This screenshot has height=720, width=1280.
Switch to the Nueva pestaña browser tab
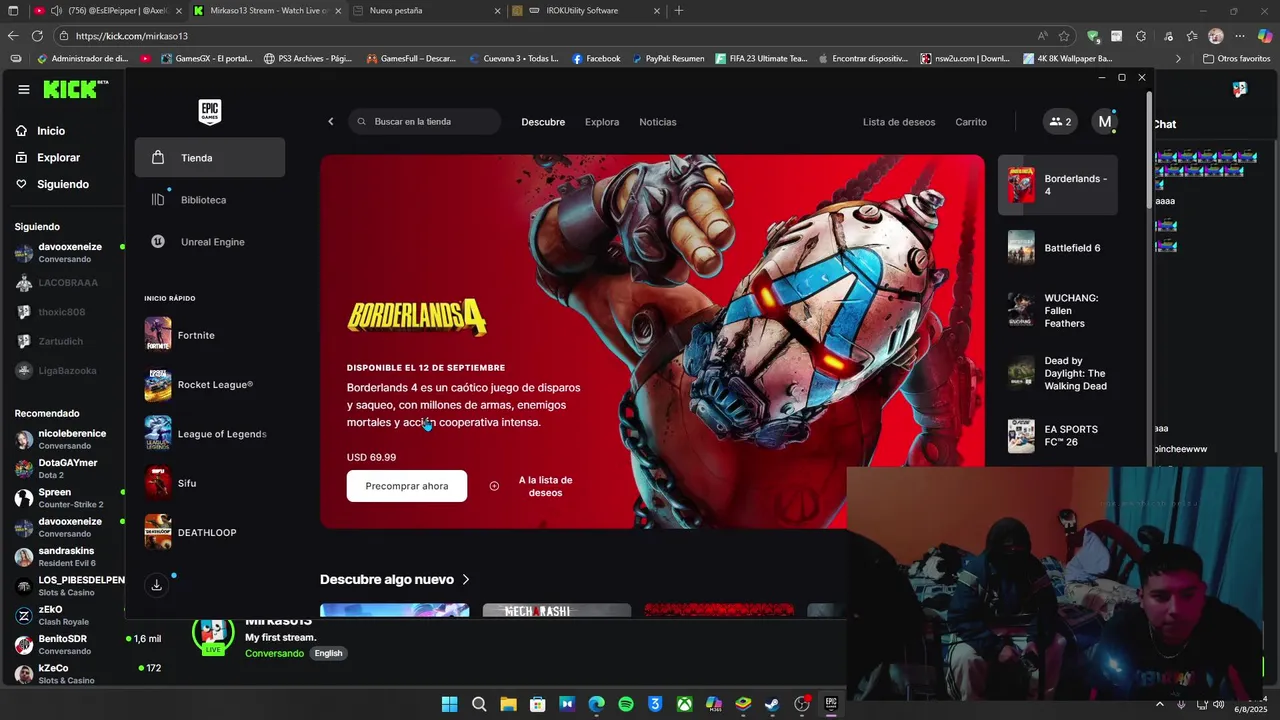pos(427,11)
